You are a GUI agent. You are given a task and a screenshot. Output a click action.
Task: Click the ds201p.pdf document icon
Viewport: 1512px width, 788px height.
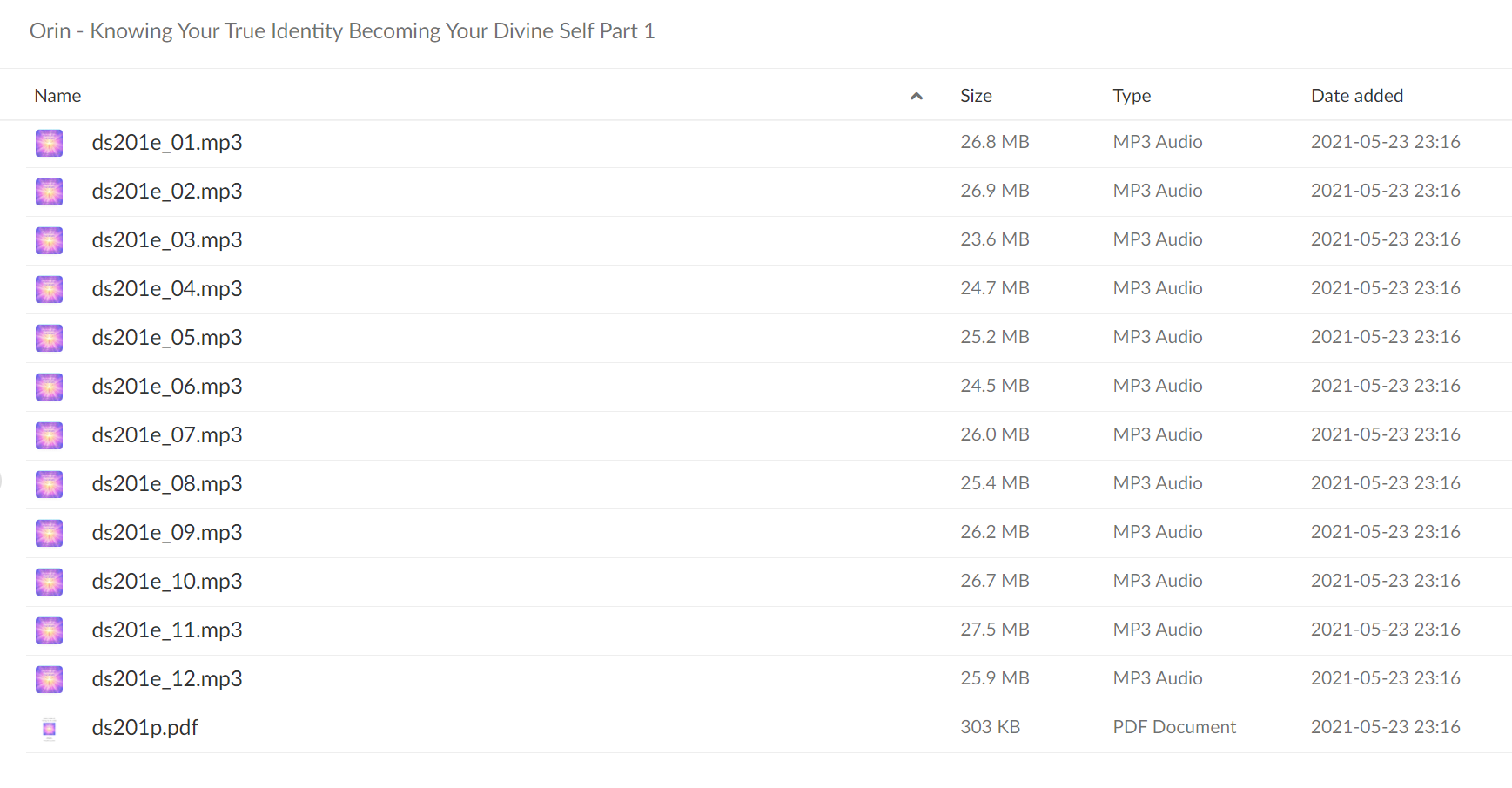coord(49,728)
